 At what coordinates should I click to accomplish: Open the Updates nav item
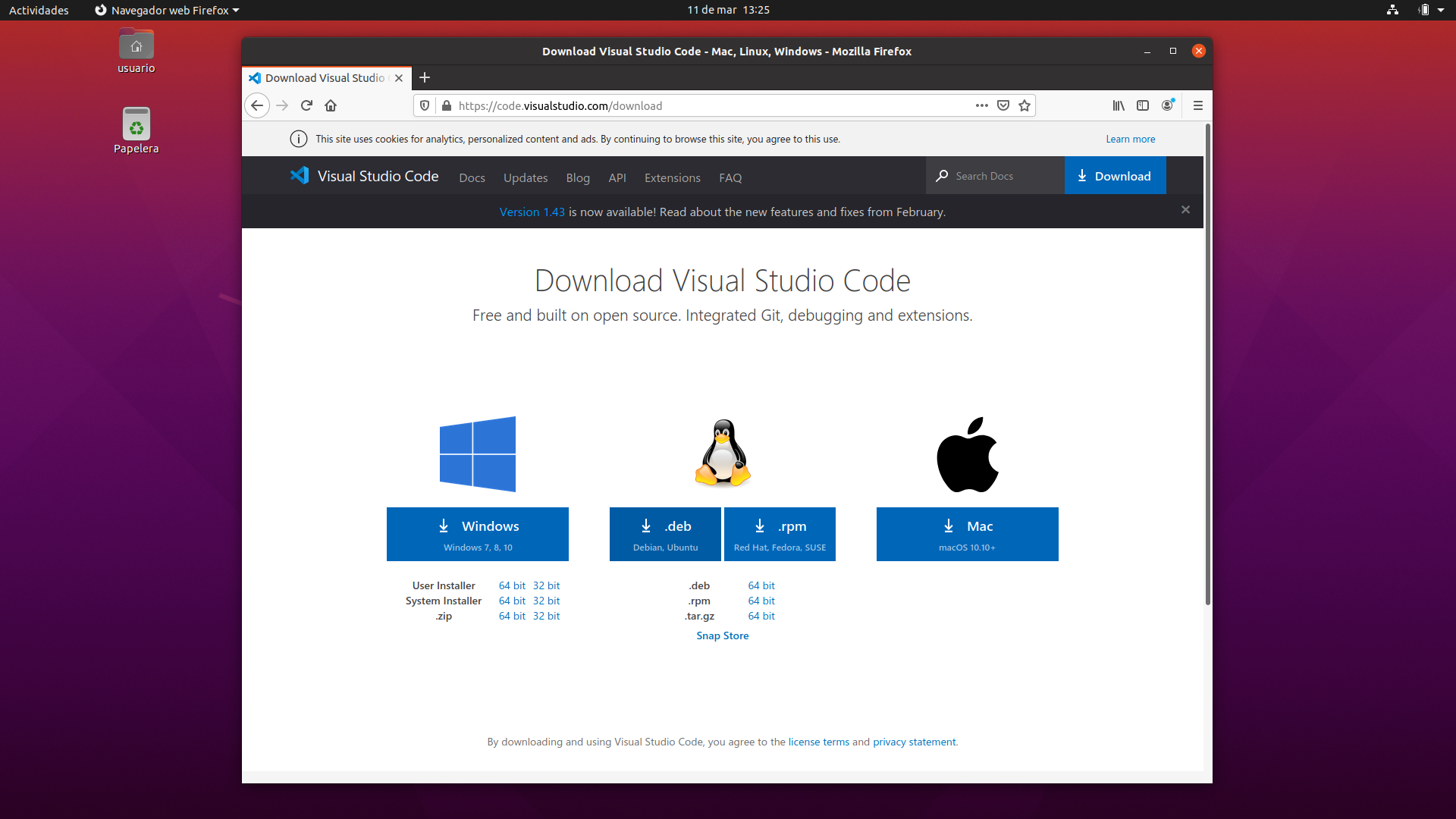coord(525,177)
